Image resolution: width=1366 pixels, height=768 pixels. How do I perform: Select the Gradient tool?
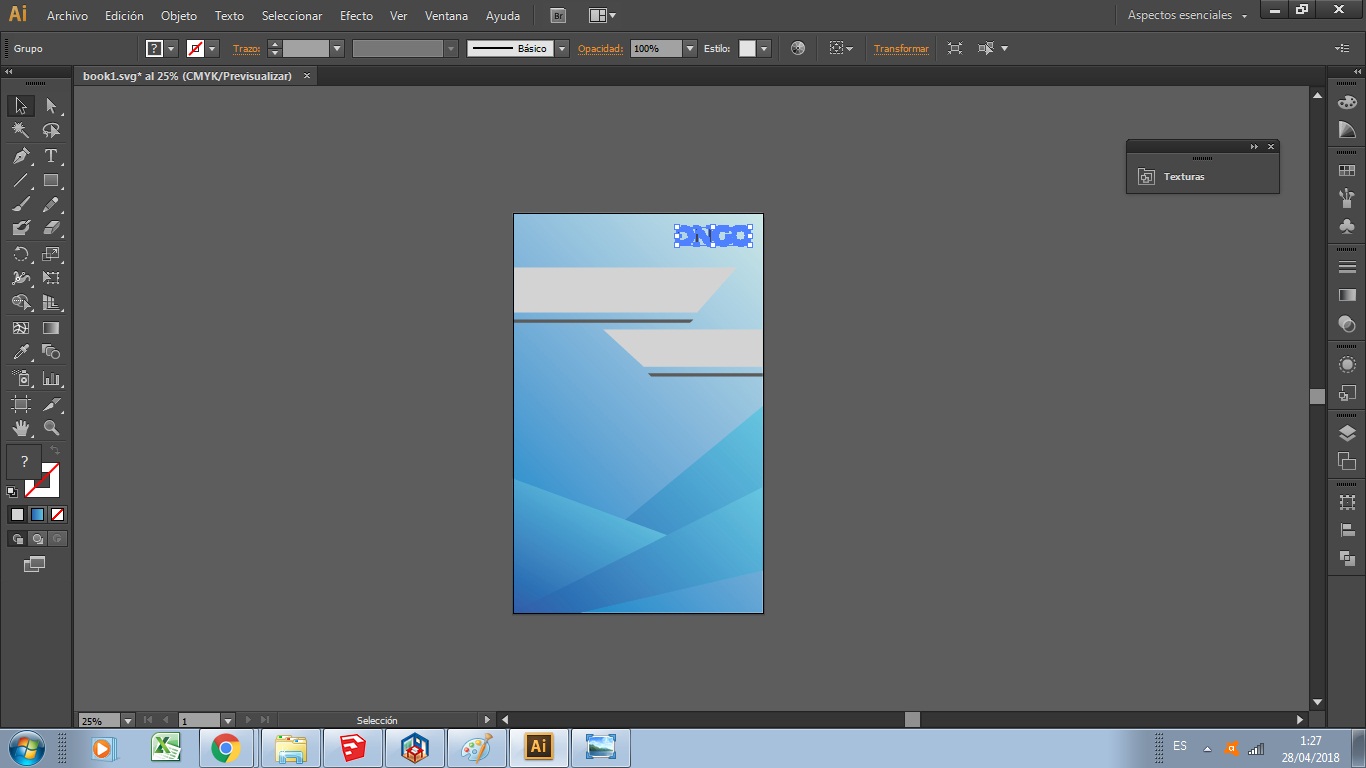[51, 327]
